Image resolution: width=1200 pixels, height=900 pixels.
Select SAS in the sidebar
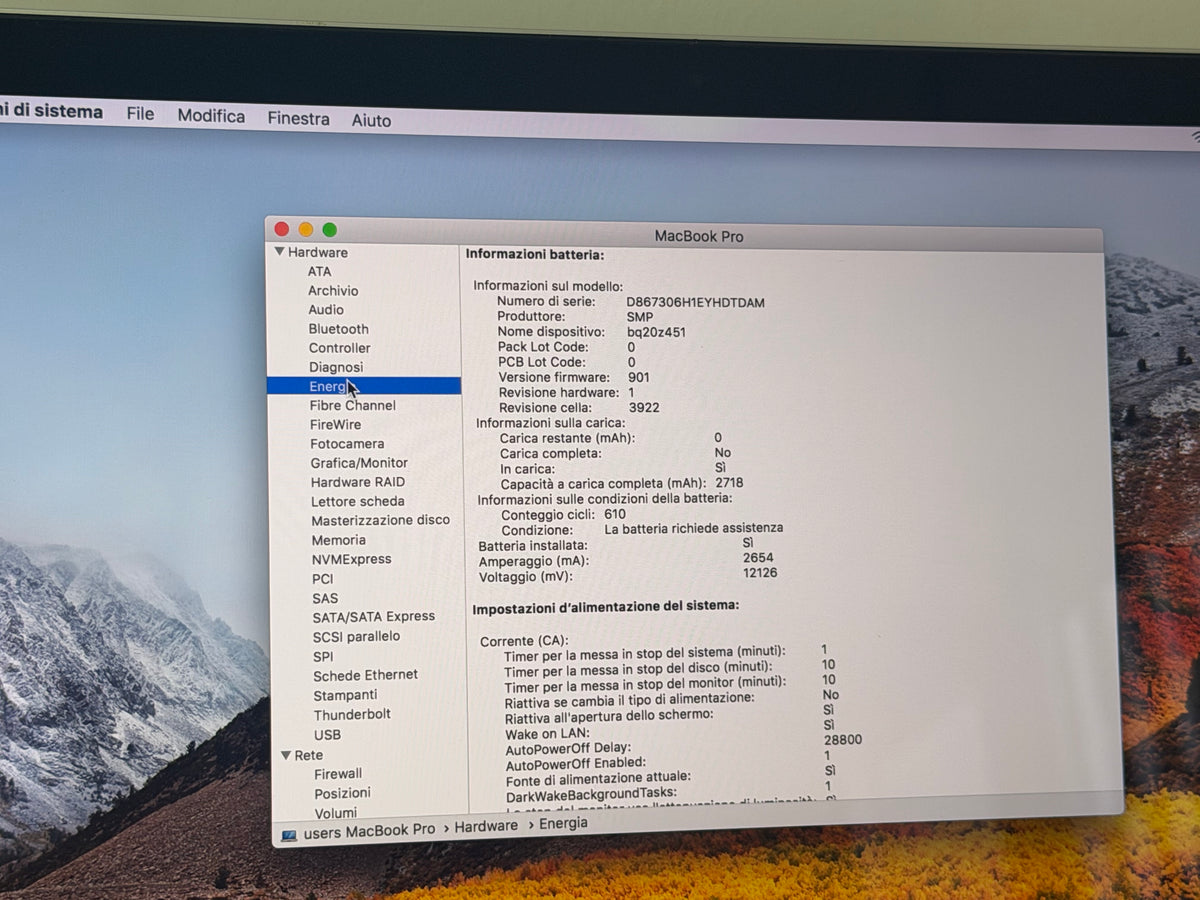tap(325, 598)
